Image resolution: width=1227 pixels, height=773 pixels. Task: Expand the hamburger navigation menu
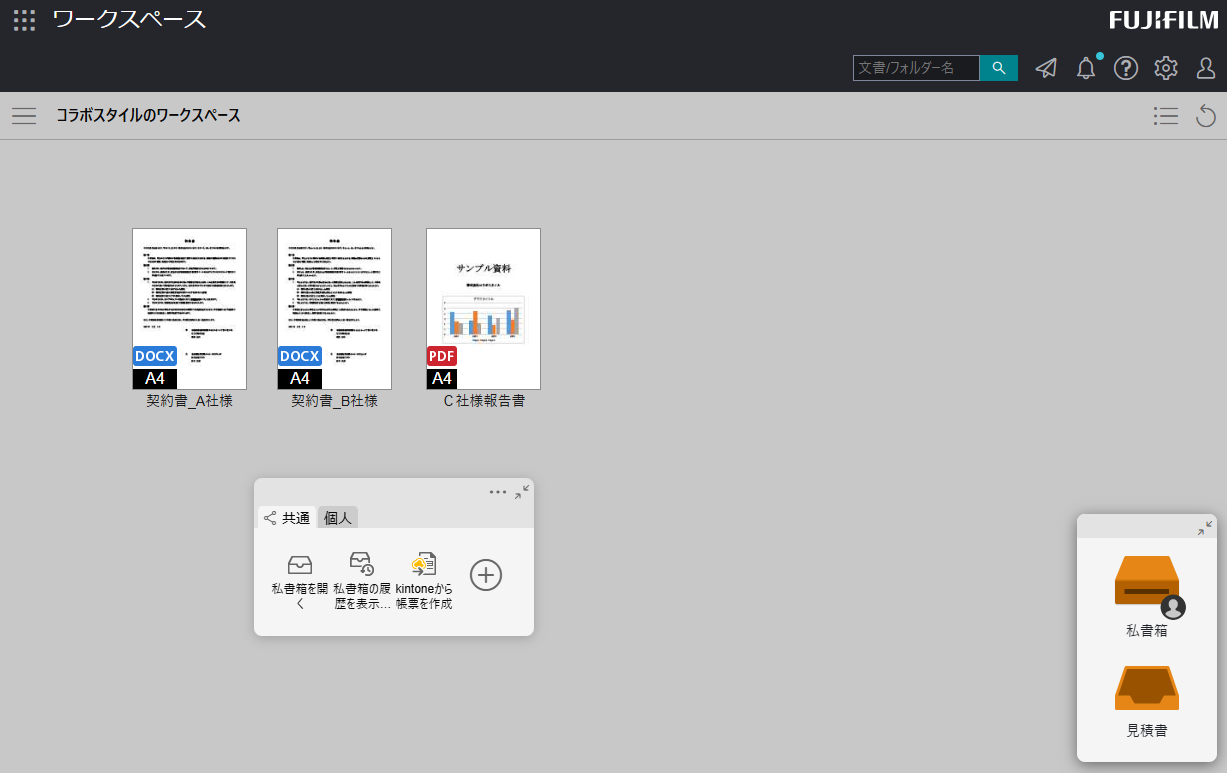[x=24, y=116]
